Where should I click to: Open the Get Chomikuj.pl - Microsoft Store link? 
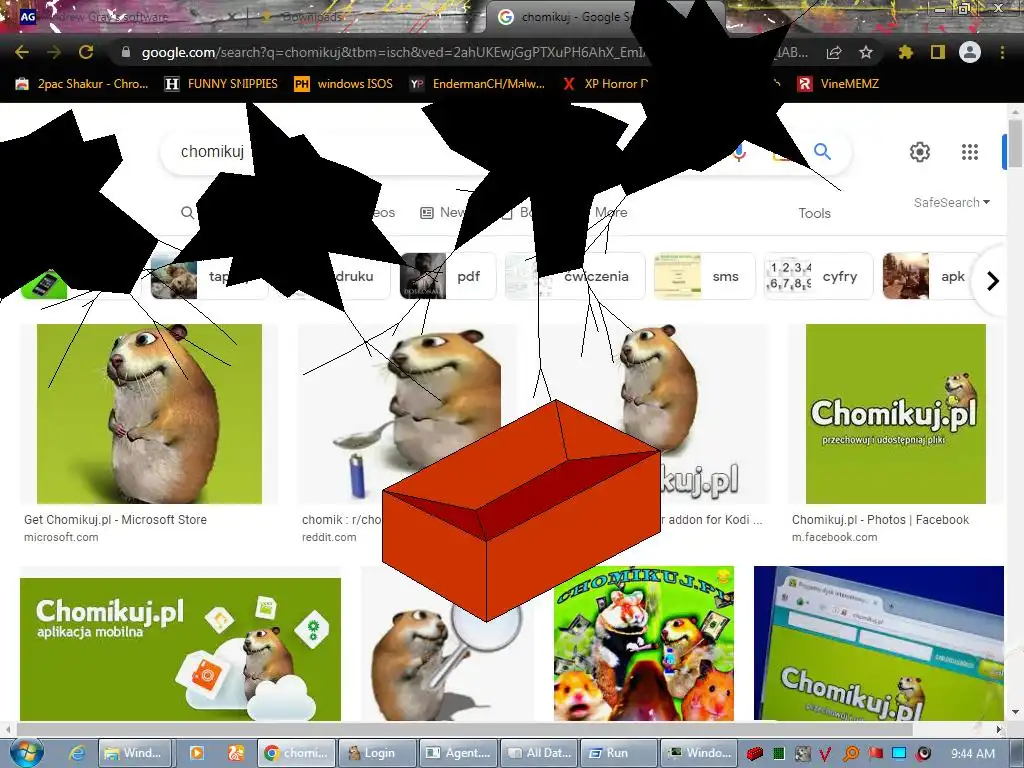(116, 520)
